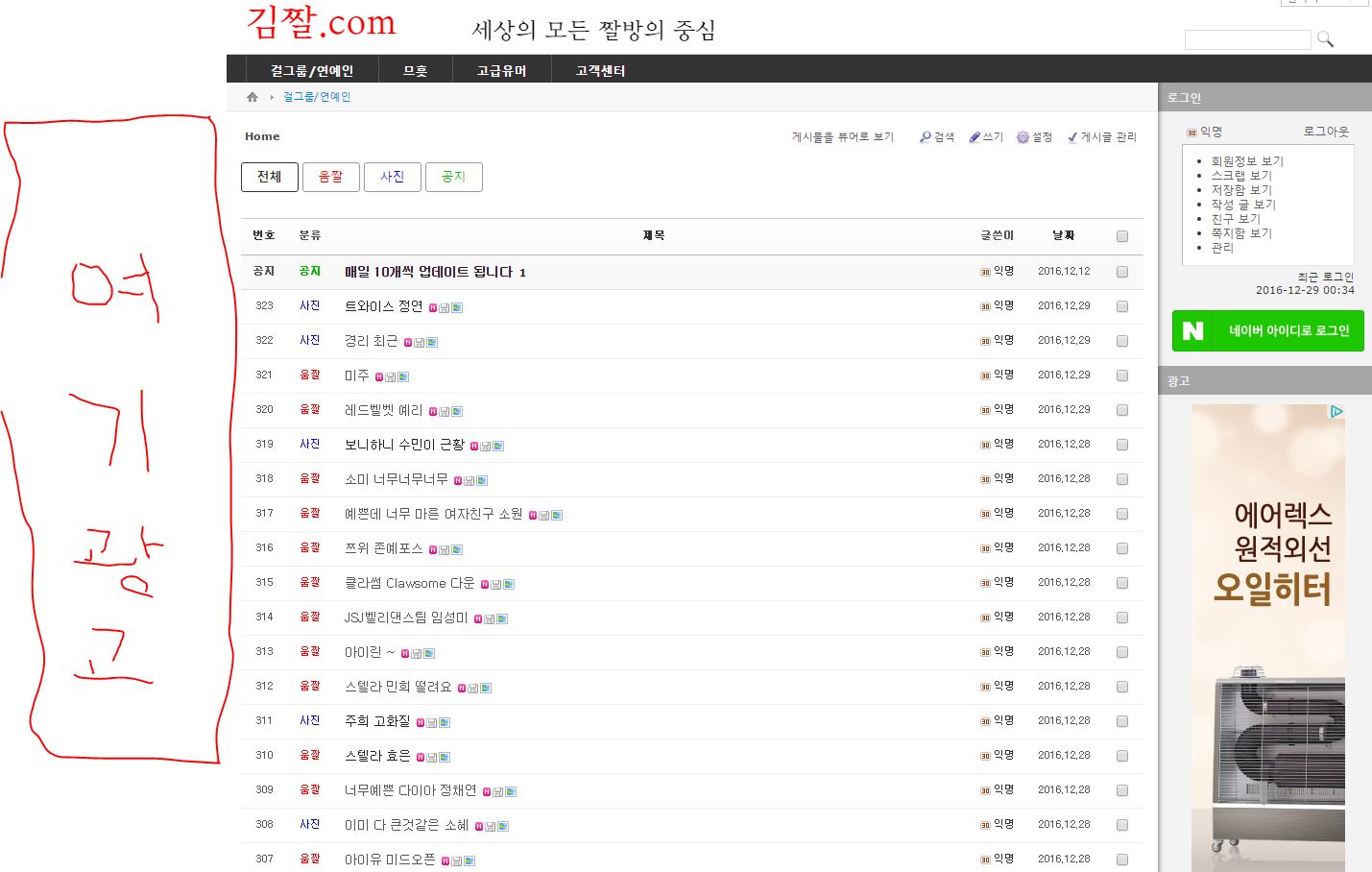Toggle the select-all checkbox in the table header

pyautogui.click(x=1122, y=236)
